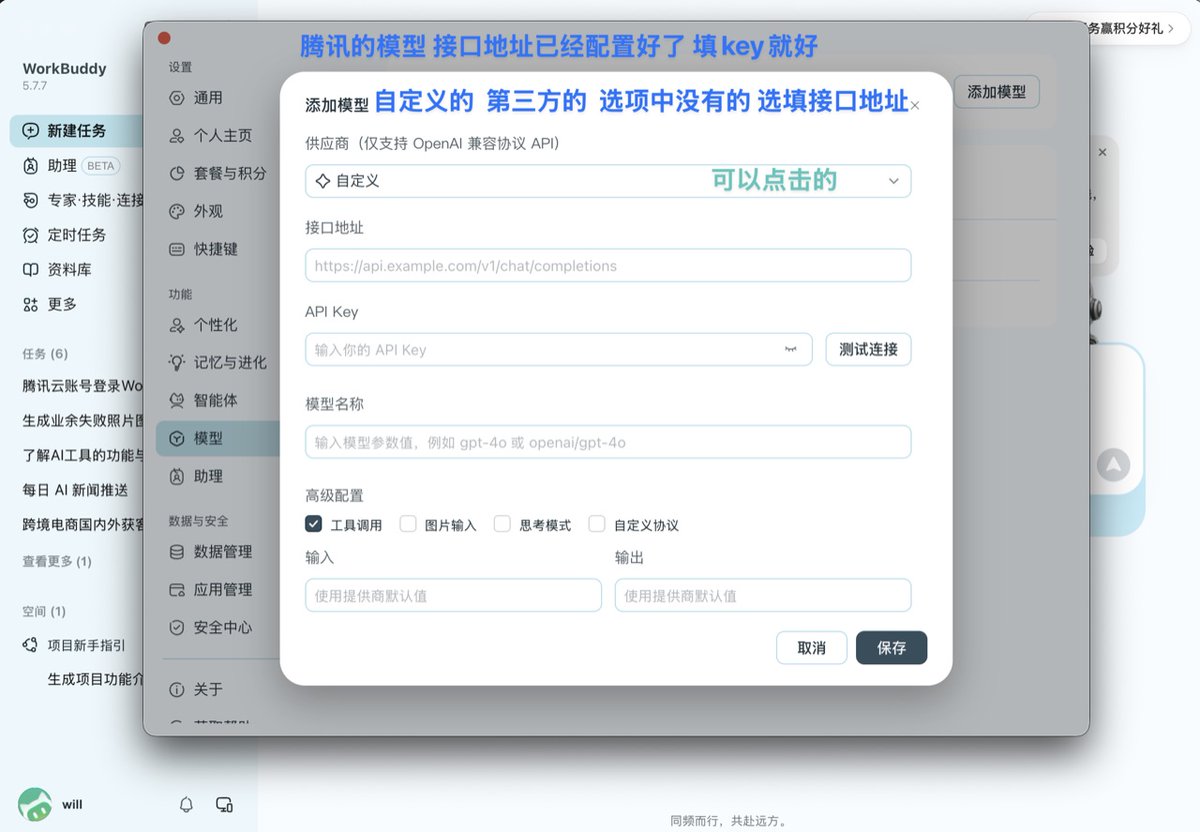Screen dimensions: 1200x832
Task: Click 取消 to cancel adding model
Action: 812,648
